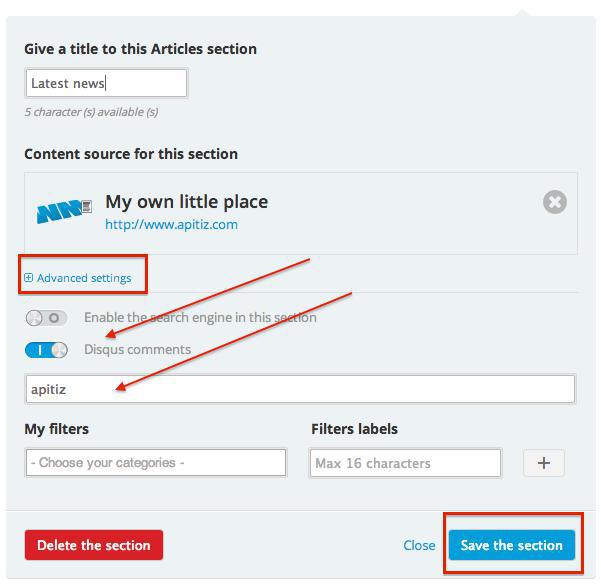Disable the Disqus comments toggle
The height and width of the screenshot is (588, 601).
click(x=46, y=350)
